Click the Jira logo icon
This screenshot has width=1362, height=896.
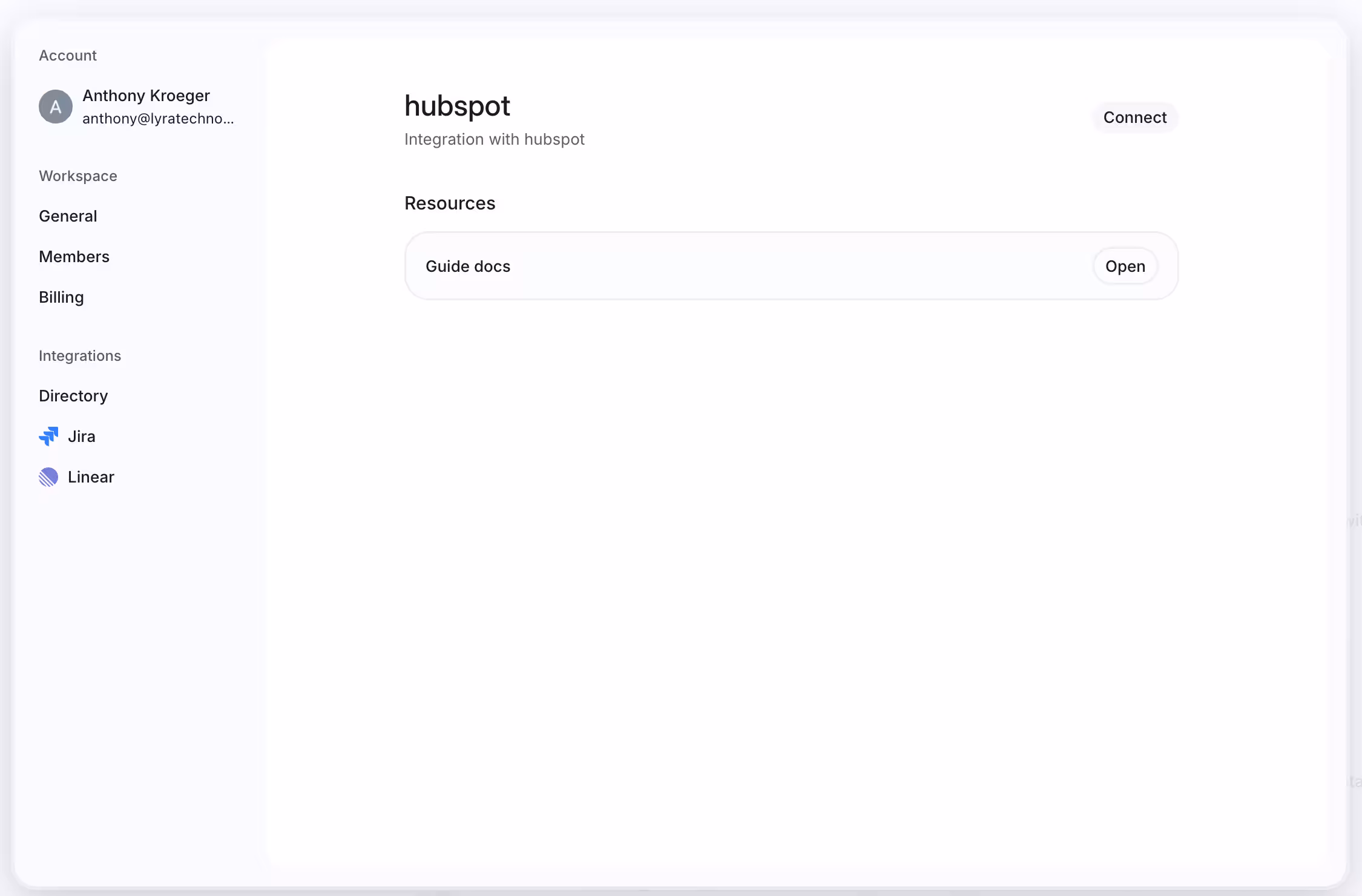[48, 436]
